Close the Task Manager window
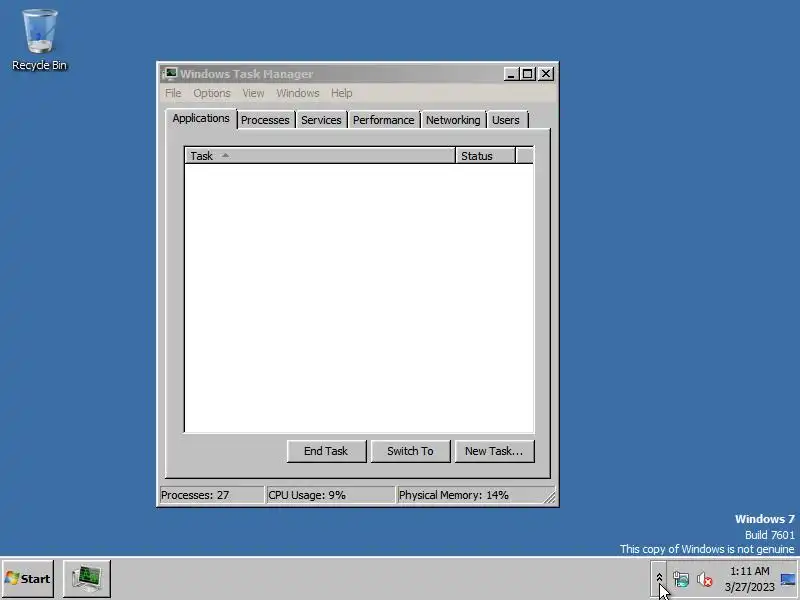This screenshot has height=600, width=800. tap(546, 74)
